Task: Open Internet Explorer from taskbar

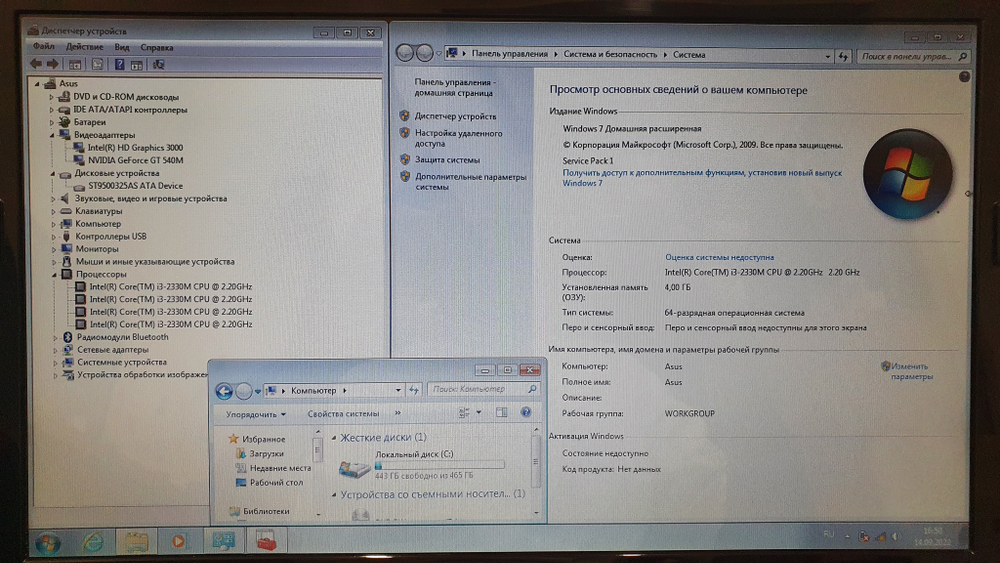Action: (x=93, y=542)
